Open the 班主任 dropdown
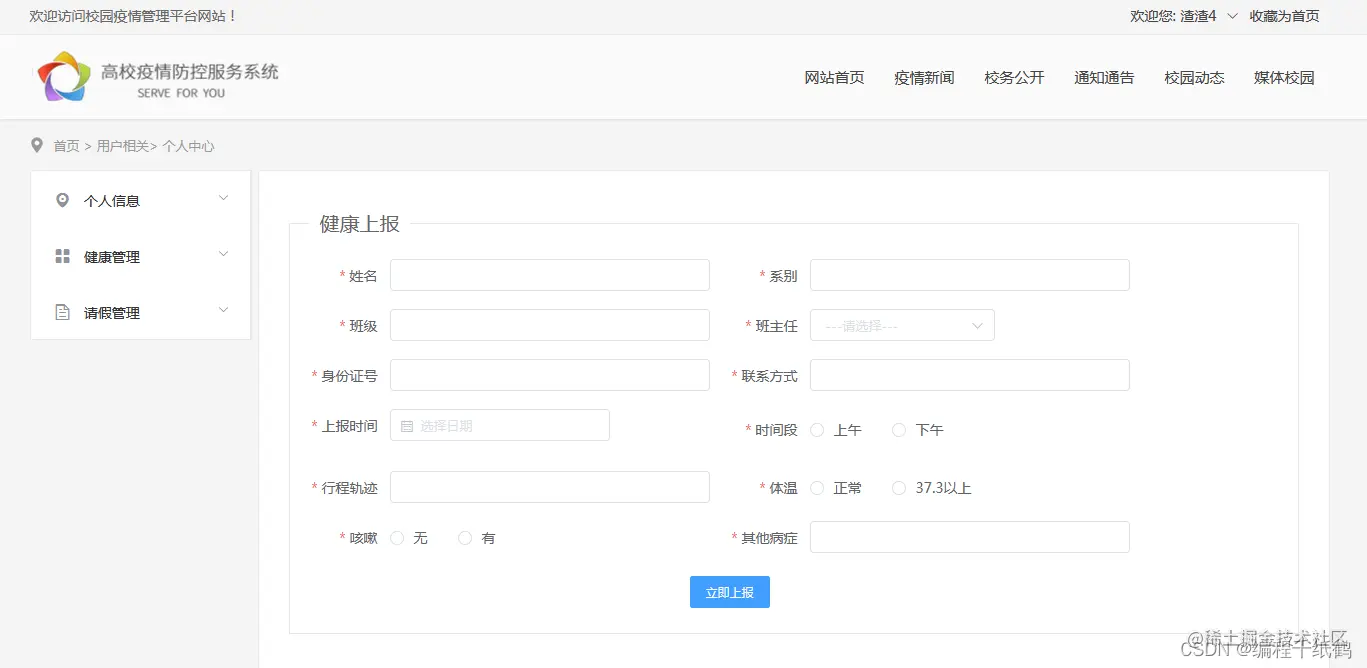The height and width of the screenshot is (668, 1367). coord(902,325)
